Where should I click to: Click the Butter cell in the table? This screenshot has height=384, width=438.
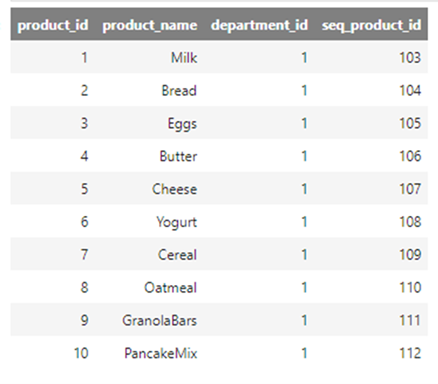[178, 156]
